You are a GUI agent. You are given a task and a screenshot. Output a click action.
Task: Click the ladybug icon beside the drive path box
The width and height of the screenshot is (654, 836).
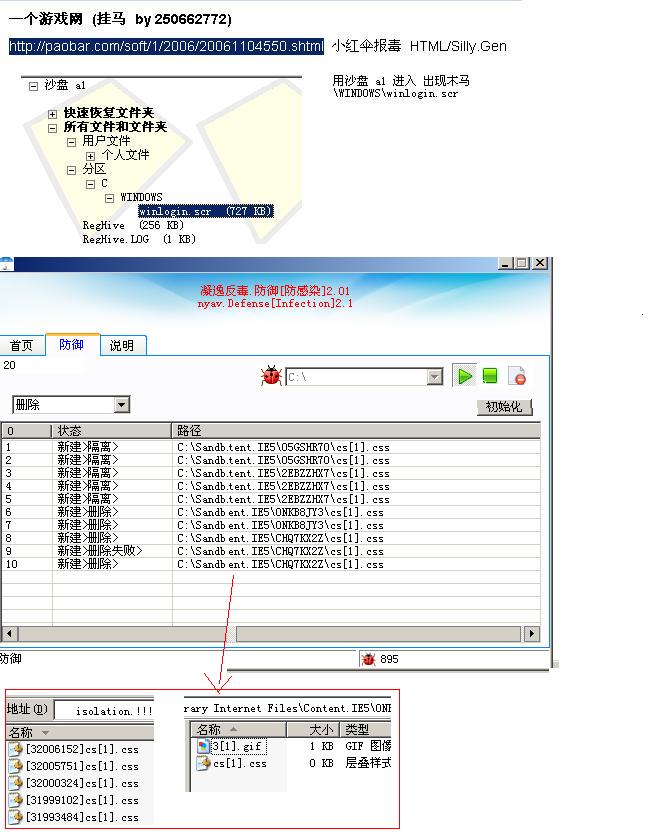click(271, 376)
